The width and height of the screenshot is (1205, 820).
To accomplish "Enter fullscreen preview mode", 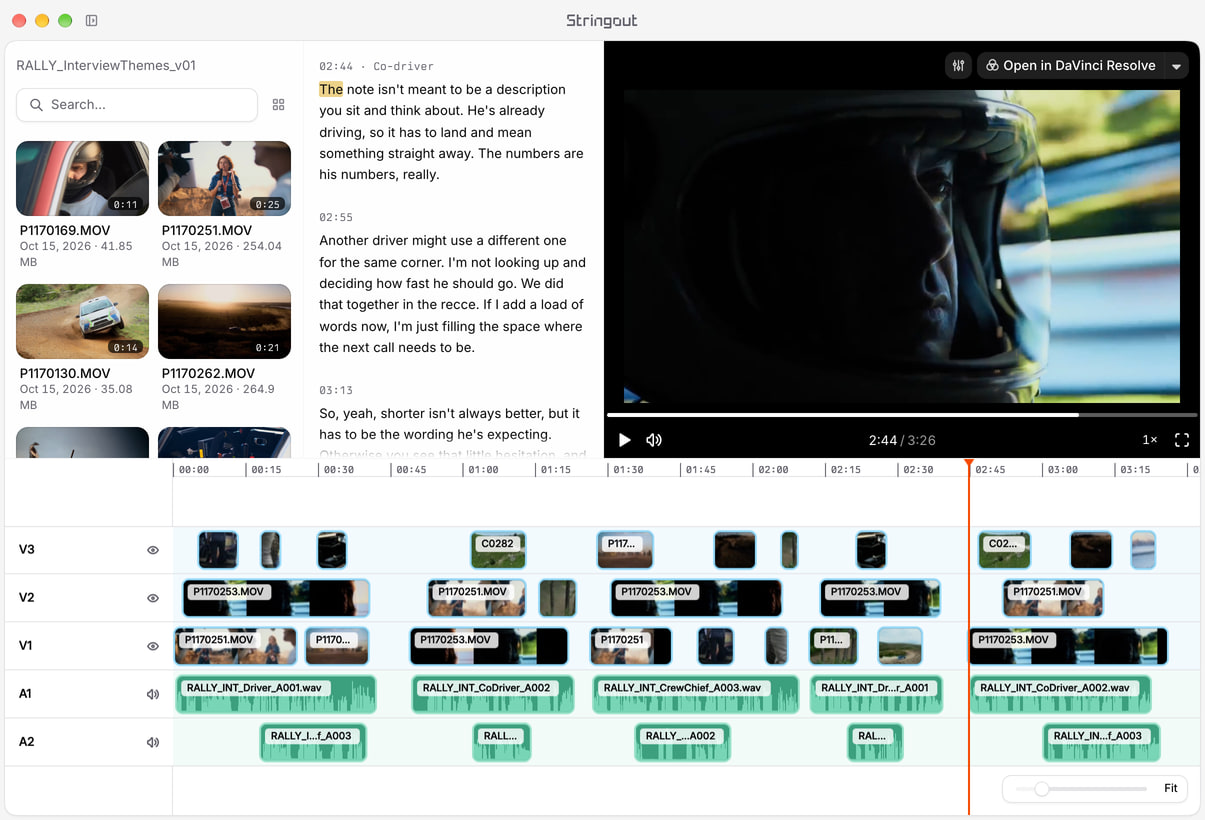I will 1182,440.
